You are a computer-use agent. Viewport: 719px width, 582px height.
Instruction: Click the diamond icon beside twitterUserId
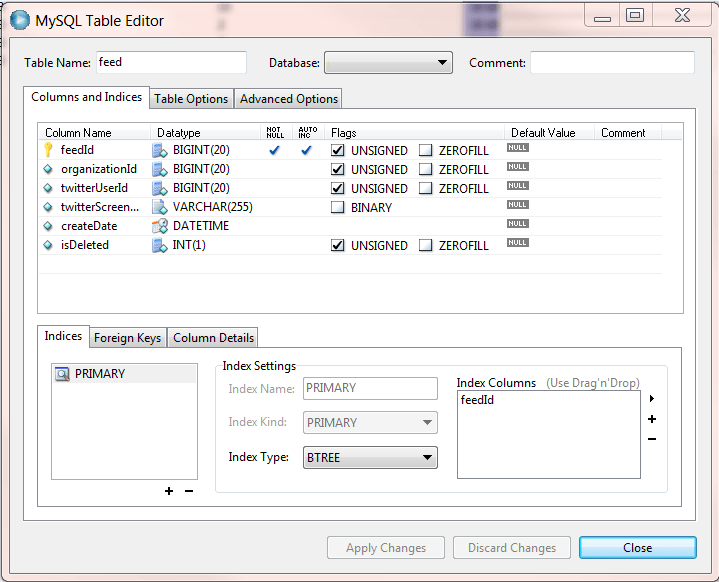tap(48, 188)
